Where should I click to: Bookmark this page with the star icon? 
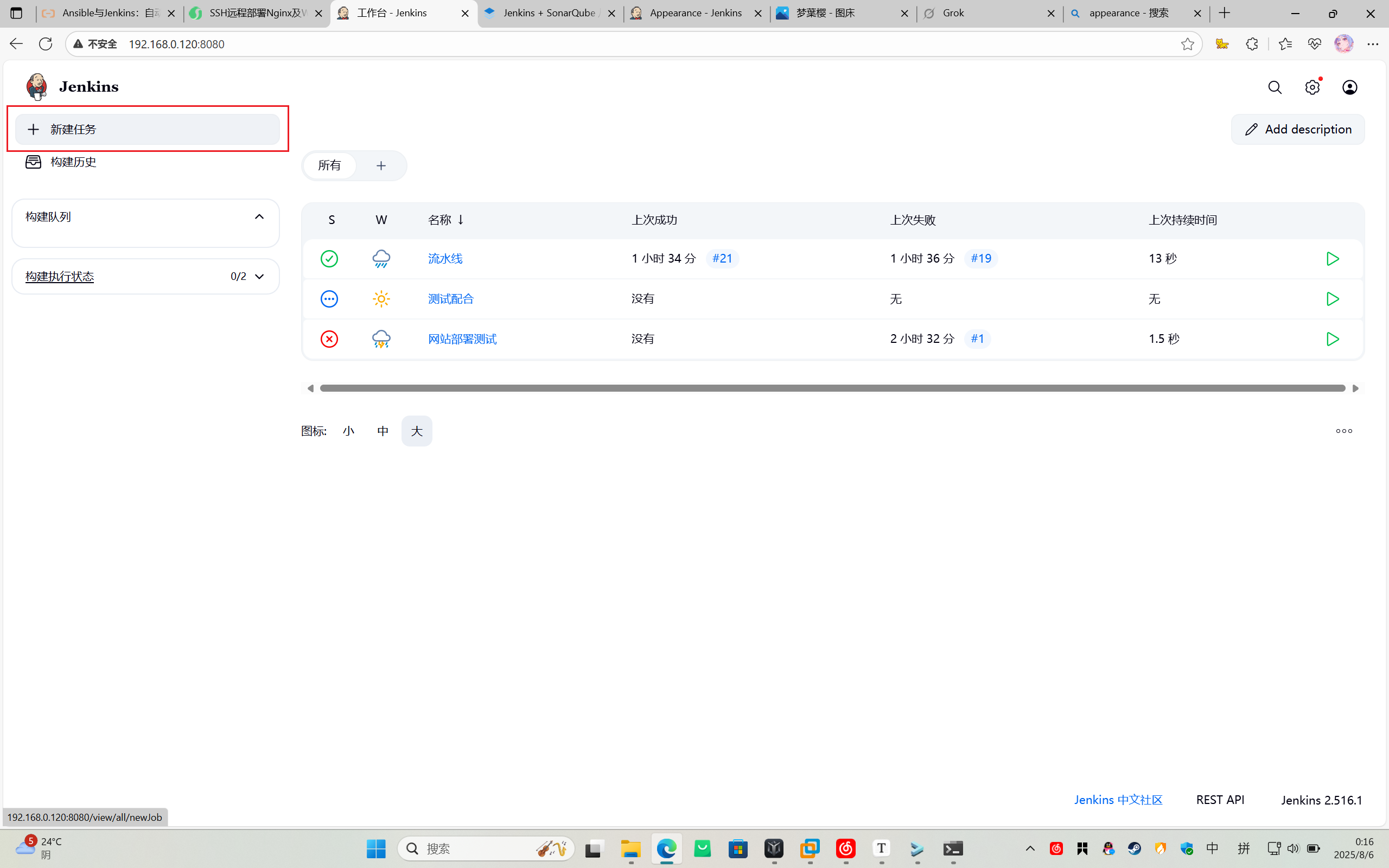click(x=1188, y=44)
